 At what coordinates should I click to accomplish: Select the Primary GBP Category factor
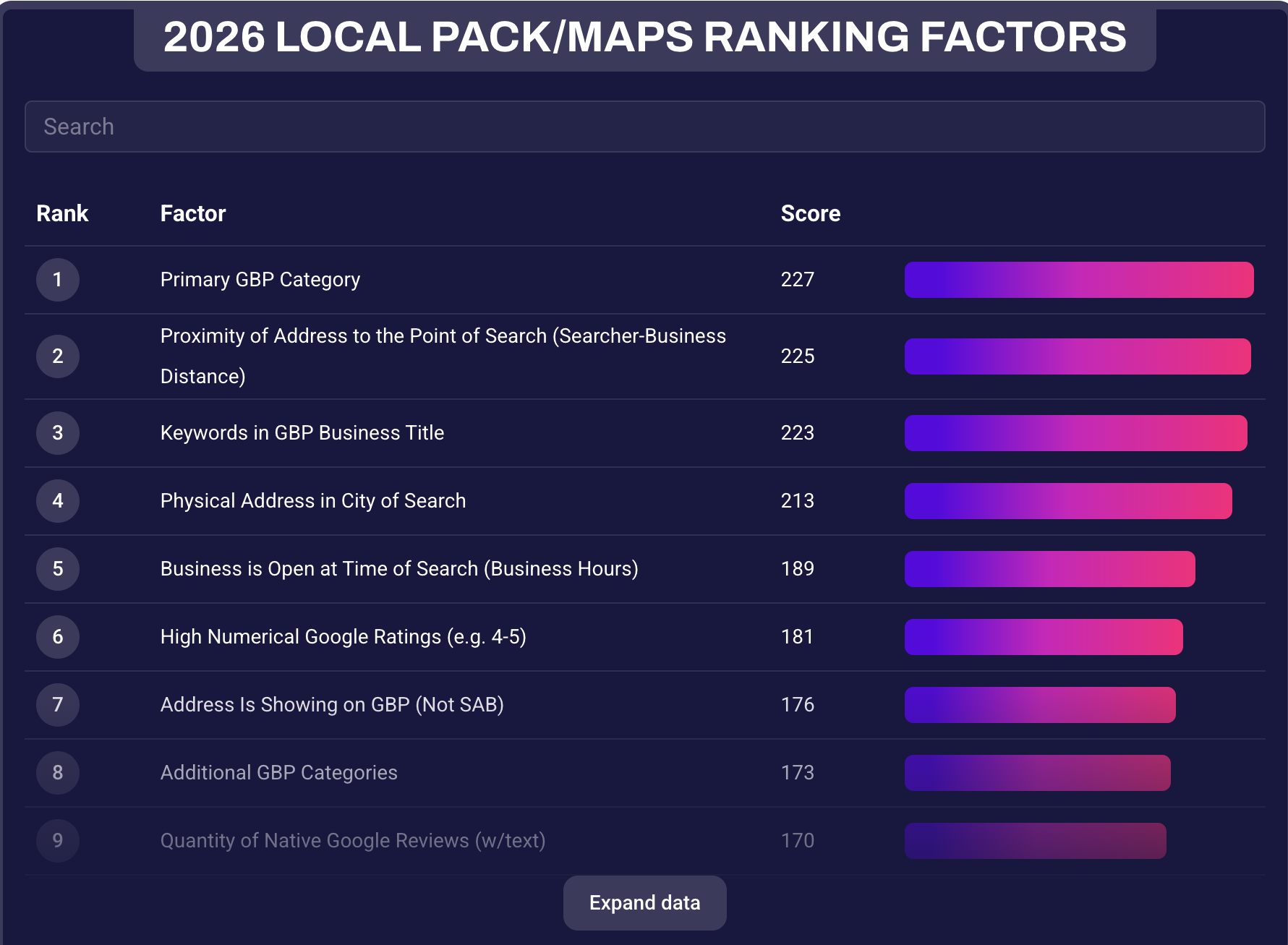(x=260, y=280)
